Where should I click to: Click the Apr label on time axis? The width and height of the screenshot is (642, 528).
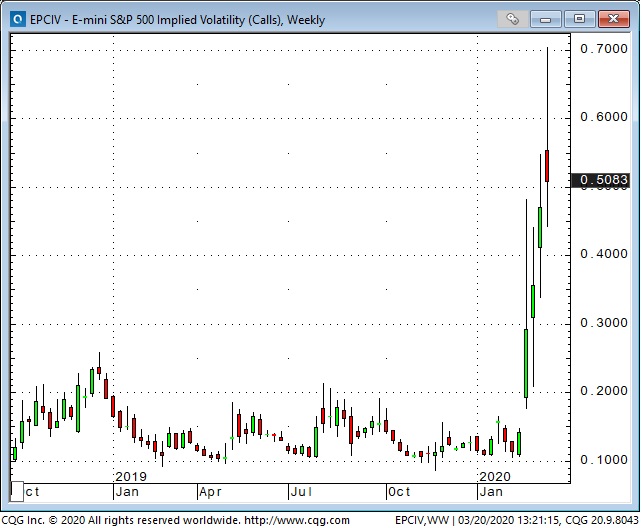tap(210, 492)
